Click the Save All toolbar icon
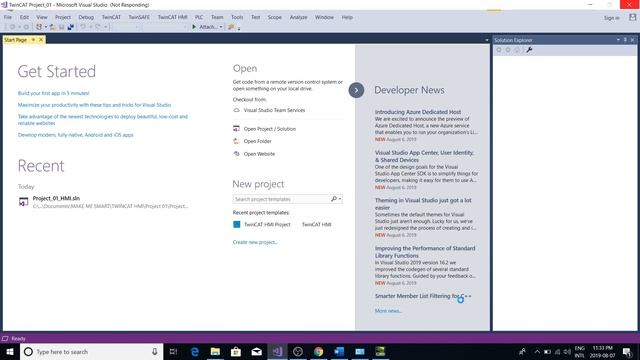 pos(71,27)
